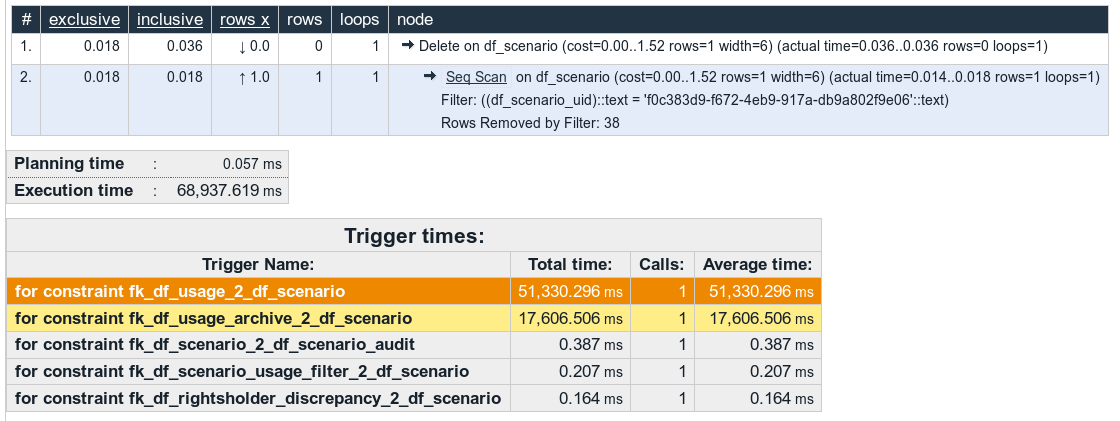This screenshot has width=1120, height=421.
Task: Click the fk_df_rightsholder_discrepancy_2_df_scenario trigger name
Action: click(258, 397)
